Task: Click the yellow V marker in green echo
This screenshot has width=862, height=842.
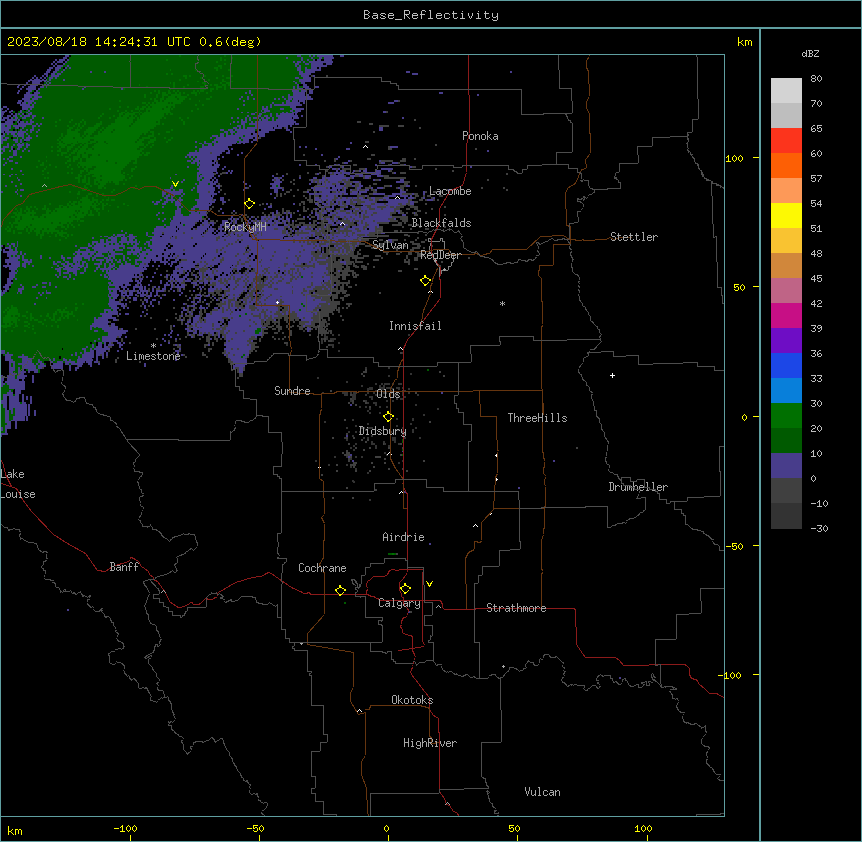Action: tap(175, 184)
